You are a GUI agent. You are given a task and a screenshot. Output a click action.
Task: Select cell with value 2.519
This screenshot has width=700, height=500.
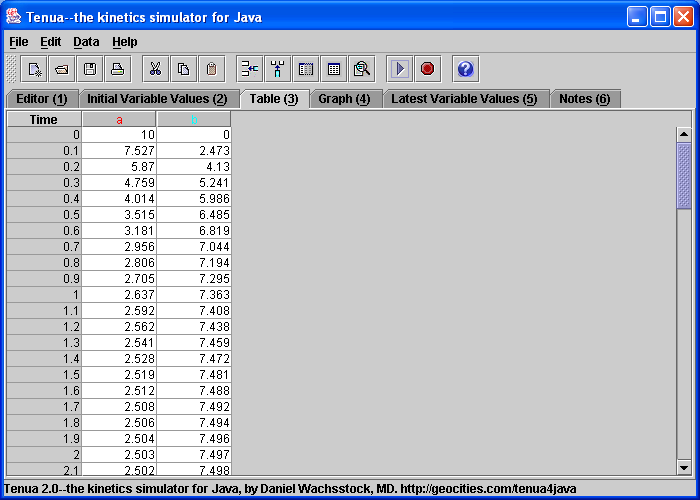tap(119, 375)
